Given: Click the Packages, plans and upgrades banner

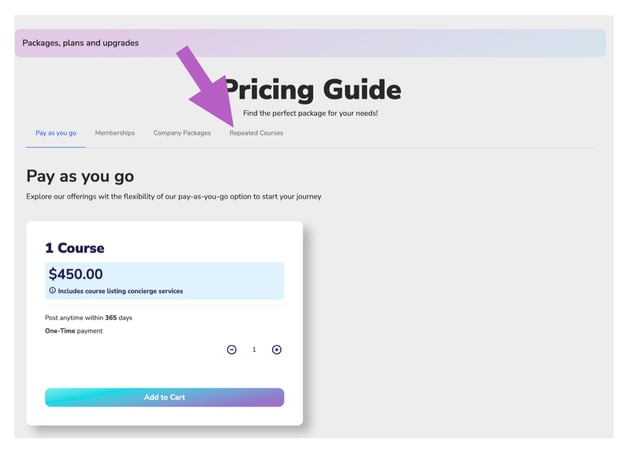Looking at the screenshot, I should 310,43.
